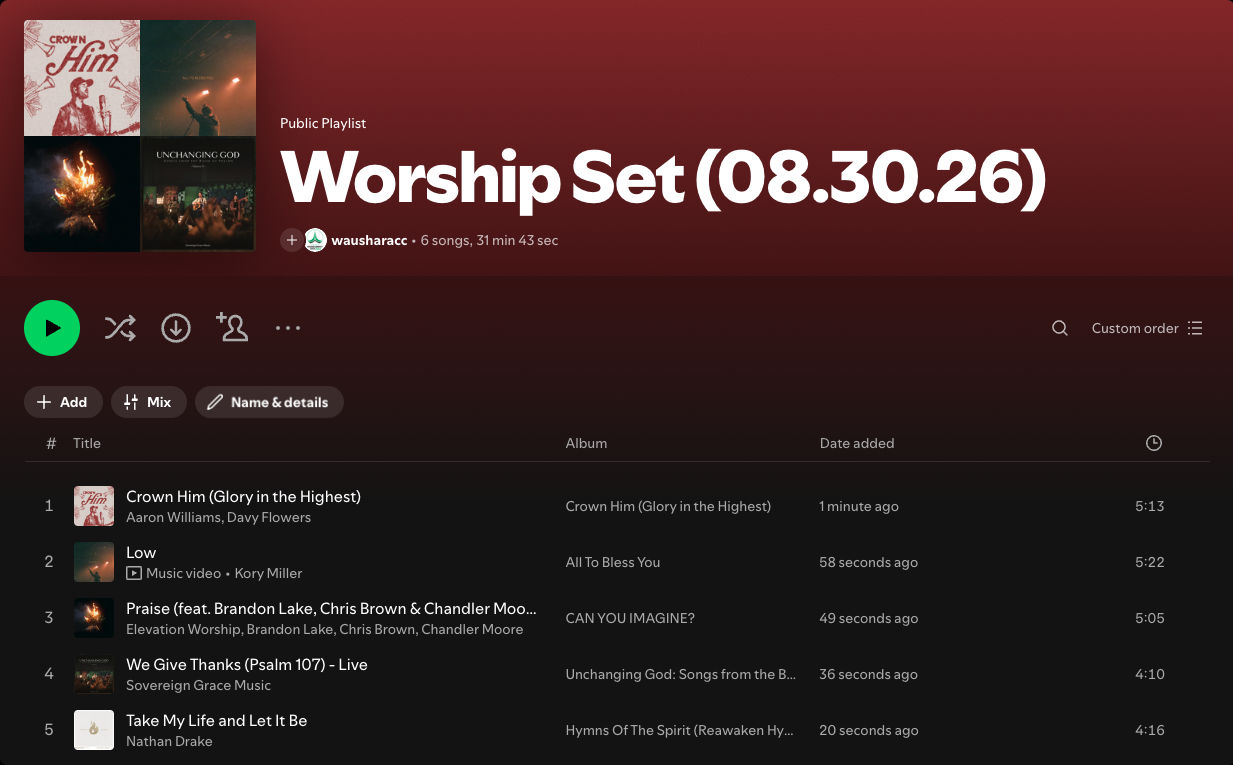Sort by the clock duration column icon
This screenshot has width=1233, height=765.
[x=1154, y=443]
